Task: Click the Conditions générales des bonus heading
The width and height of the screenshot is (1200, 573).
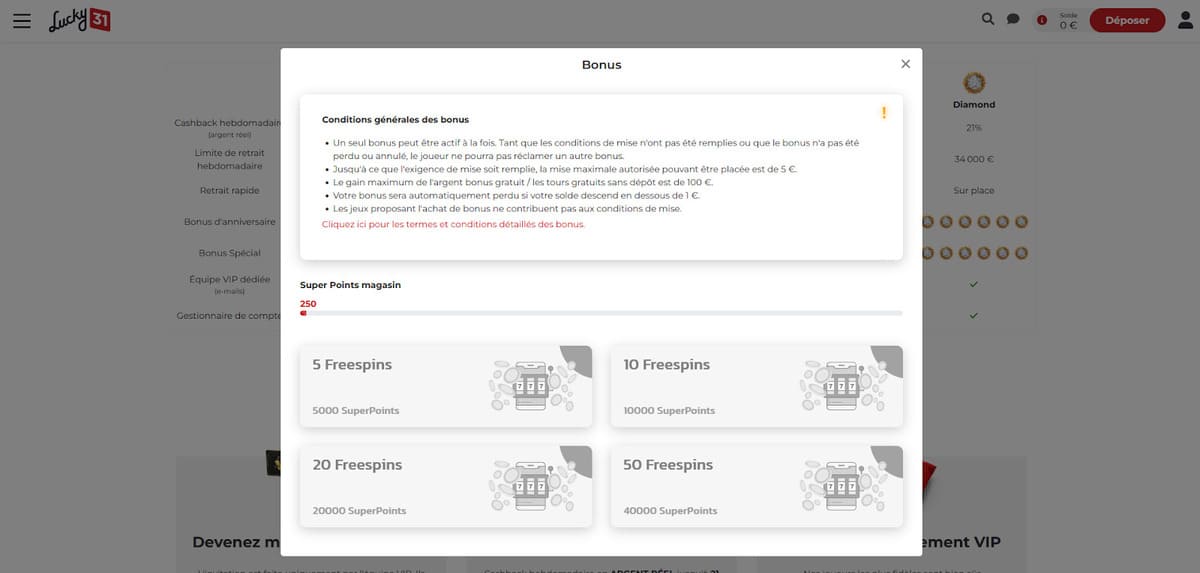Action: [395, 120]
